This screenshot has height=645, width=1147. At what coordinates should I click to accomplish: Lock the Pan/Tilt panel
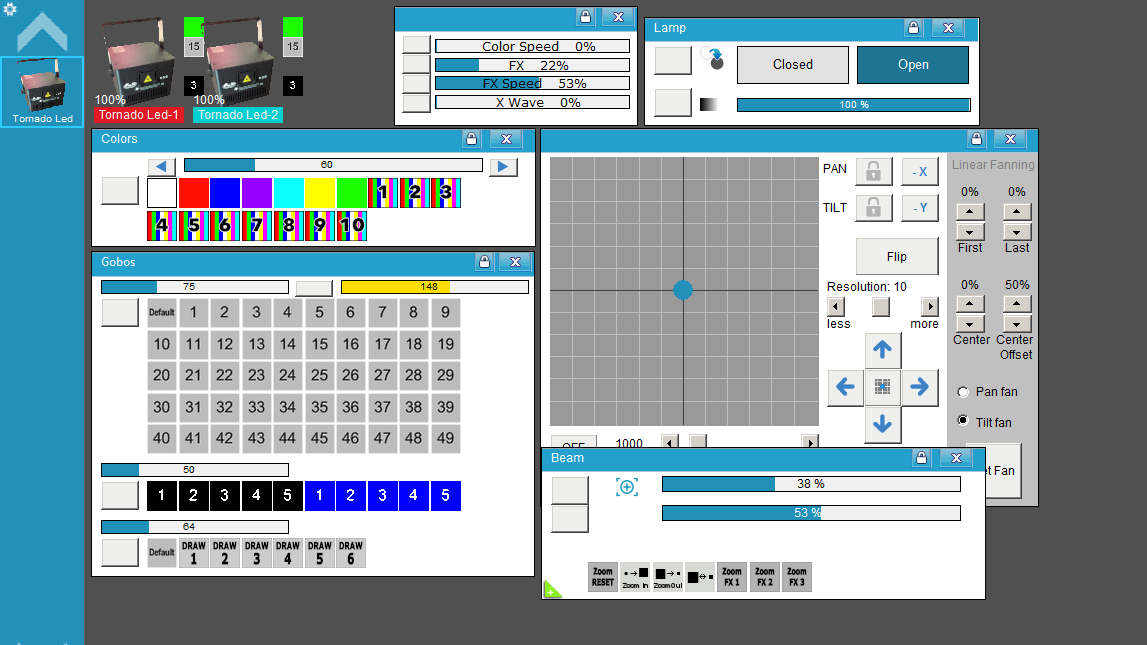(x=976, y=139)
